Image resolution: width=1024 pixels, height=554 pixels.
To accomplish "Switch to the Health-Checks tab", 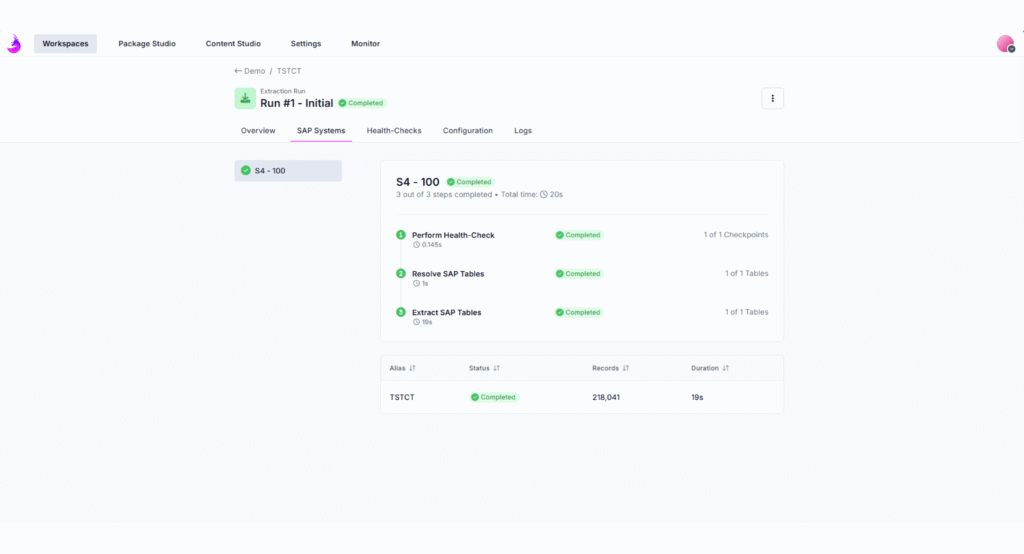I will pyautogui.click(x=394, y=131).
